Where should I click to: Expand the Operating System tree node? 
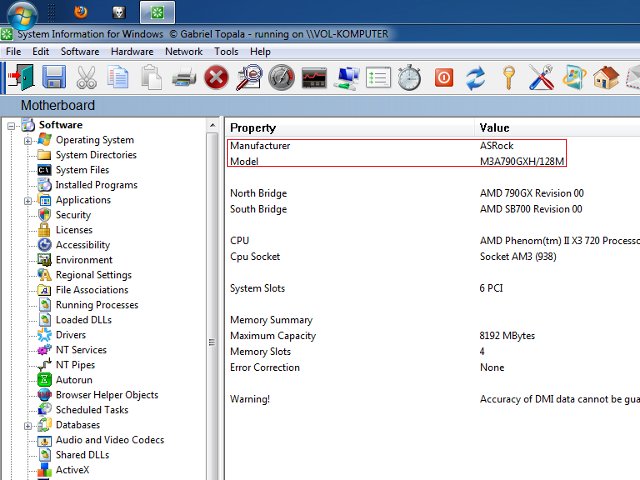(29, 140)
